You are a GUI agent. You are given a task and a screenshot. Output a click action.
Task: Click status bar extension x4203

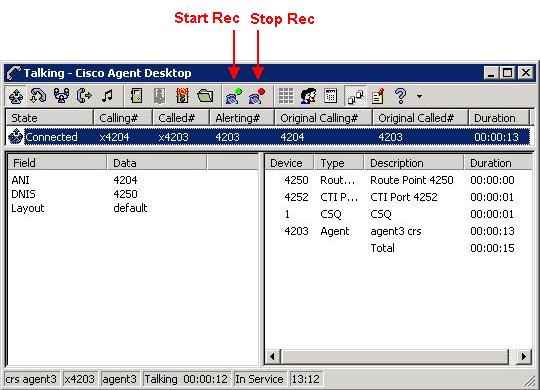(x=80, y=379)
